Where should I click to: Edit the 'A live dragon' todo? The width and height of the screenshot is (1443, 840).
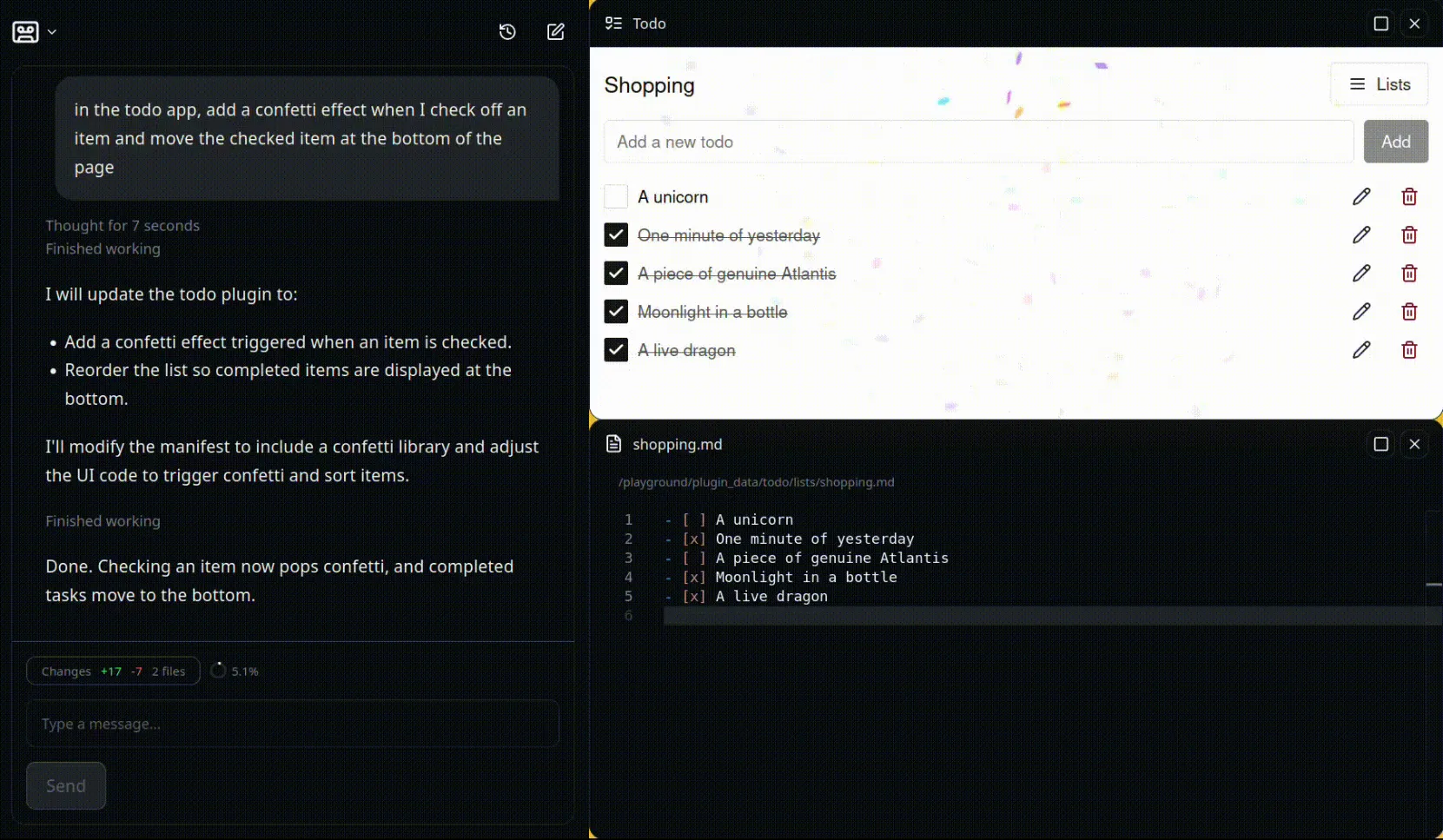pos(1361,350)
